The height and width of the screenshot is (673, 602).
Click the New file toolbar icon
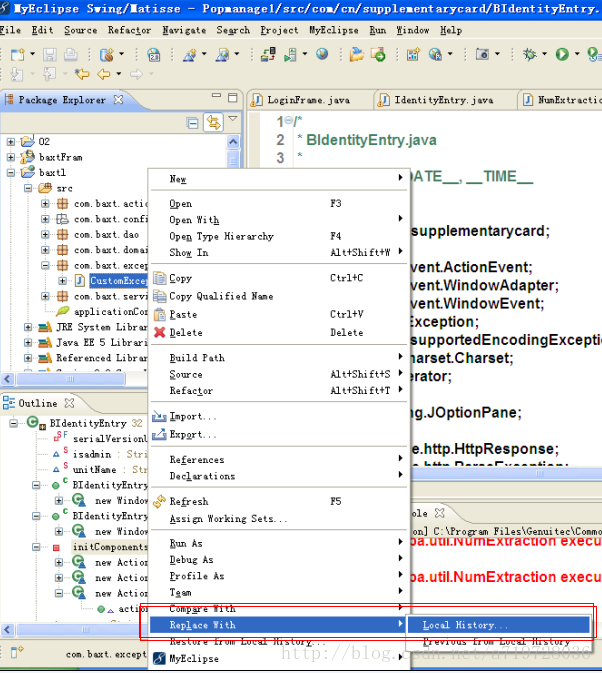pyautogui.click(x=17, y=55)
